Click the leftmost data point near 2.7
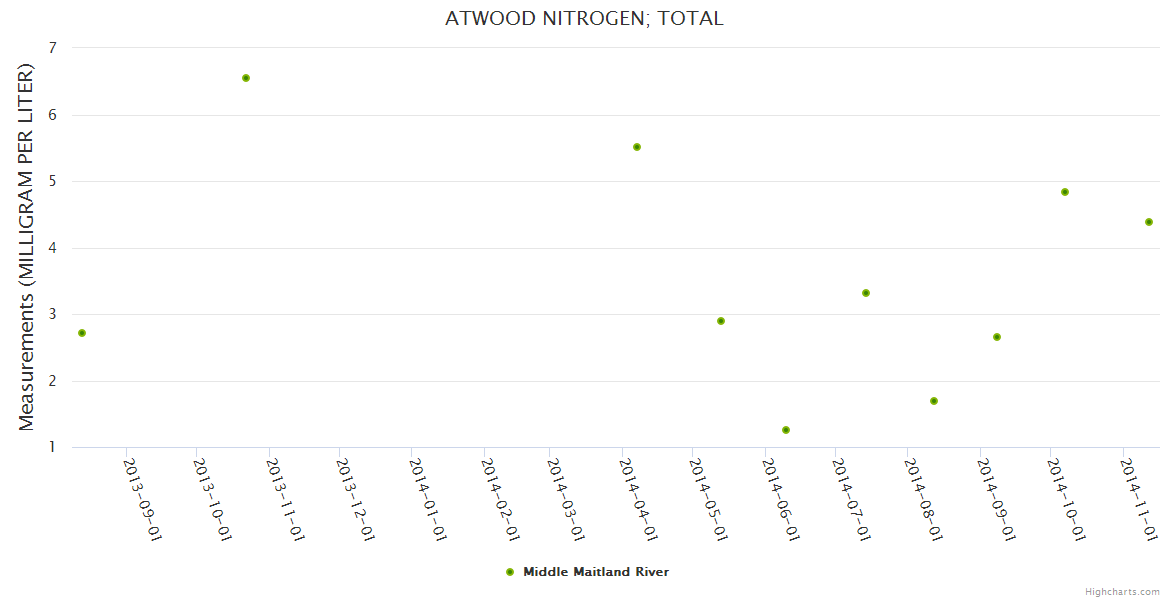 82,333
